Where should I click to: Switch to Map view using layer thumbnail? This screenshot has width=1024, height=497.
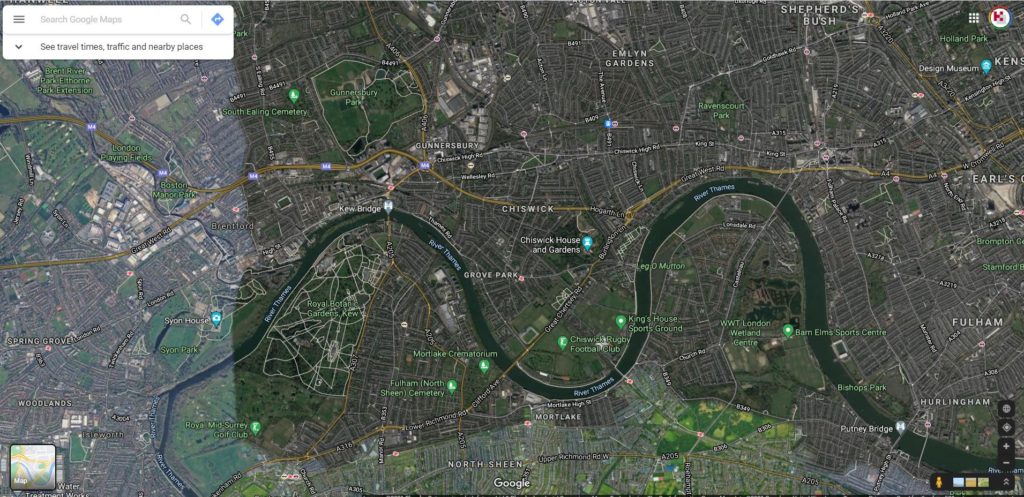33,467
